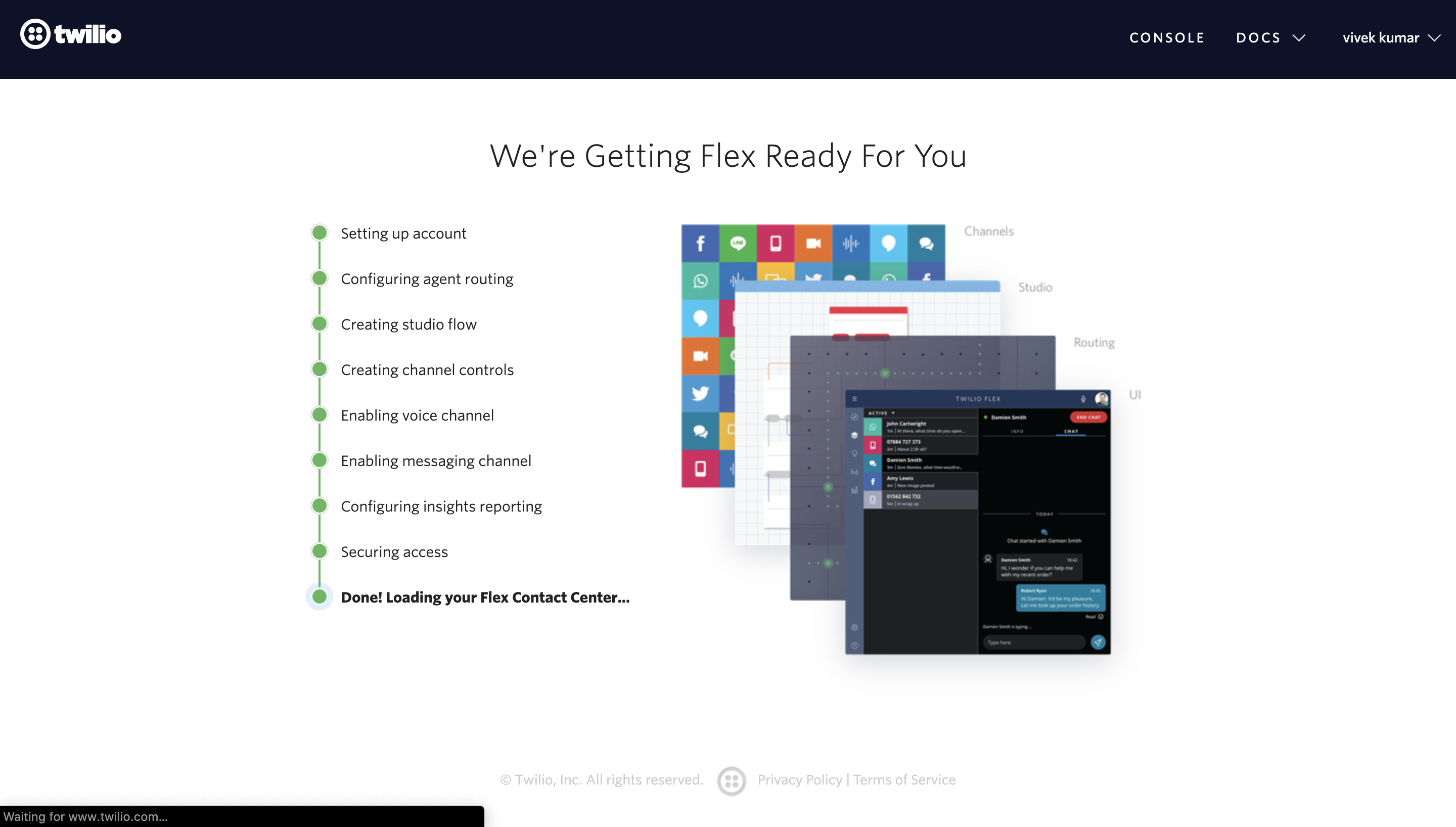Click the 'Routing' label beside illustration
Image resolution: width=1456 pixels, height=827 pixels.
coord(1094,343)
